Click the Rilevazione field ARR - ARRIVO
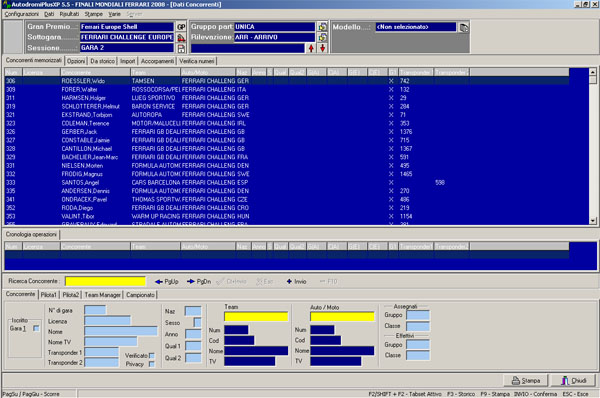The width and height of the screenshot is (600, 398). coord(274,37)
